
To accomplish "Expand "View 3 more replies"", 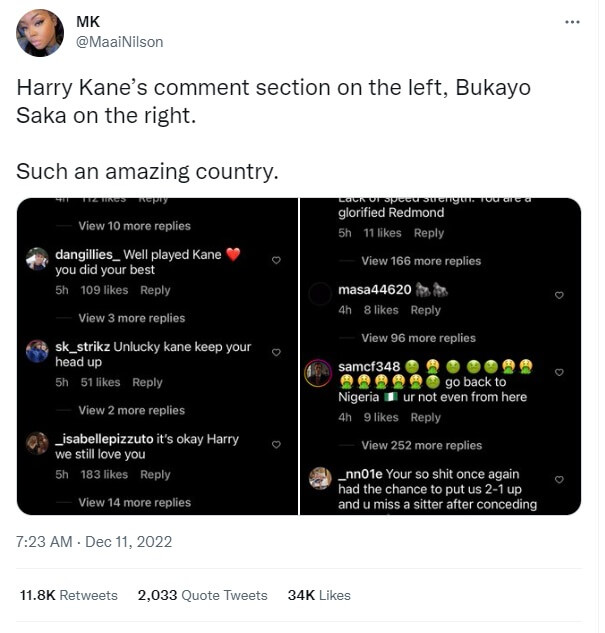I will (131, 318).
